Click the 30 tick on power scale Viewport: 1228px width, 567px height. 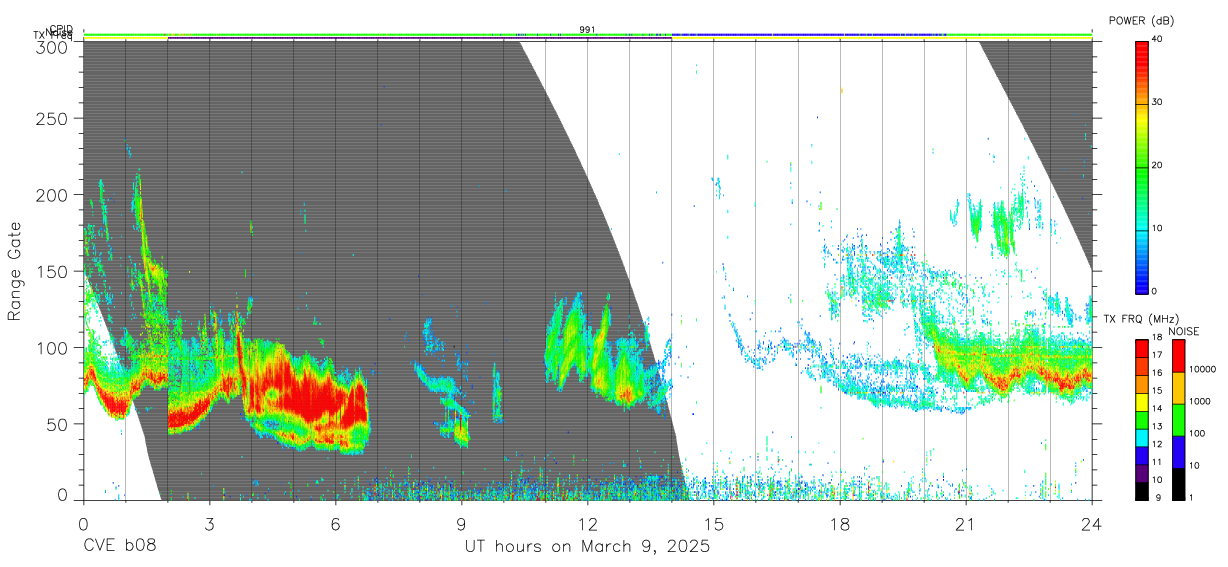point(1158,103)
